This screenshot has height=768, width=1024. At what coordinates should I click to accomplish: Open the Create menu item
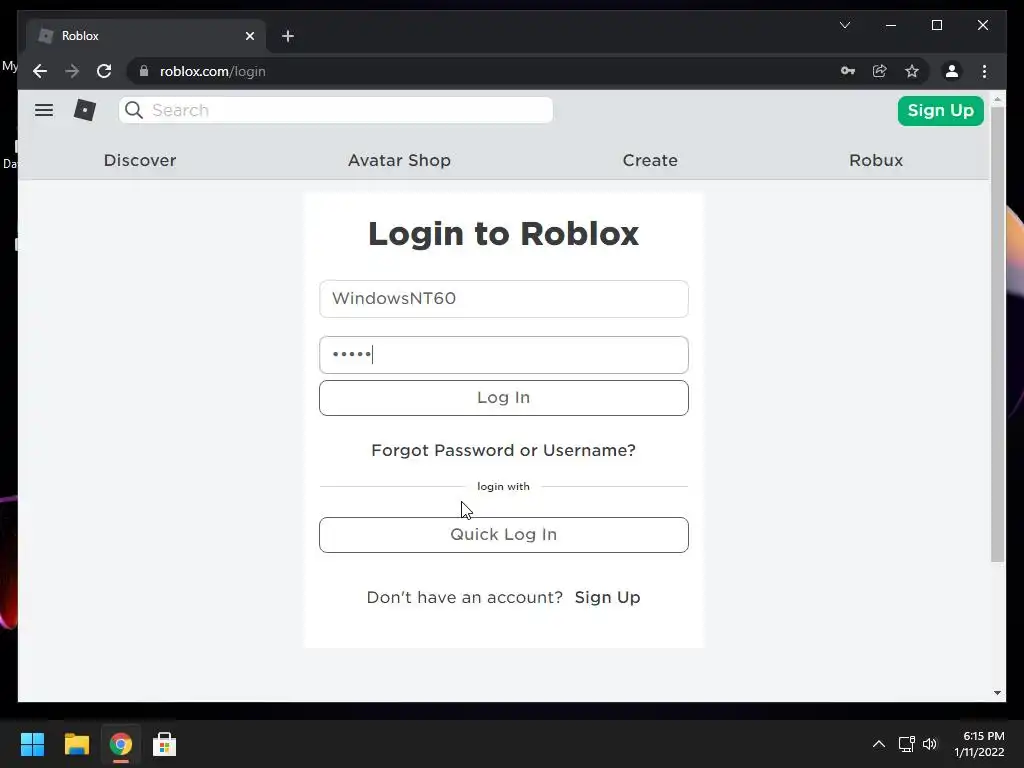[x=650, y=160]
